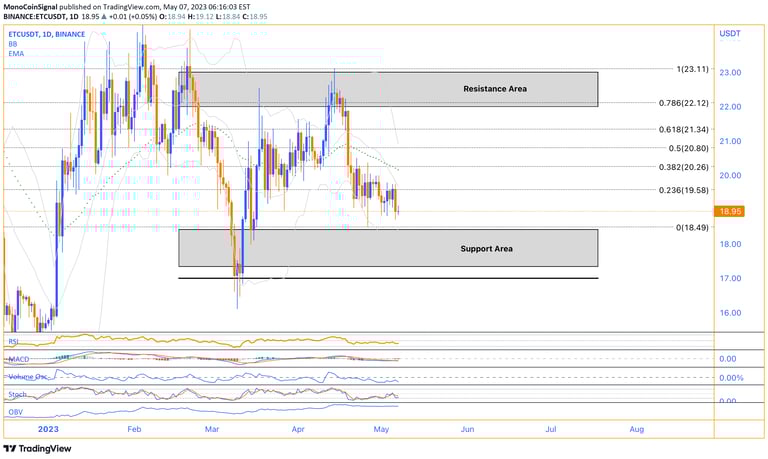768x459 pixels.
Task: Select the EMA indicator label
Action: coord(16,53)
